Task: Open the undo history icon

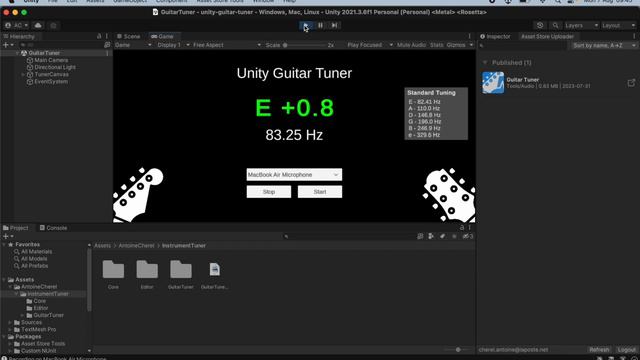Action: (x=540, y=25)
